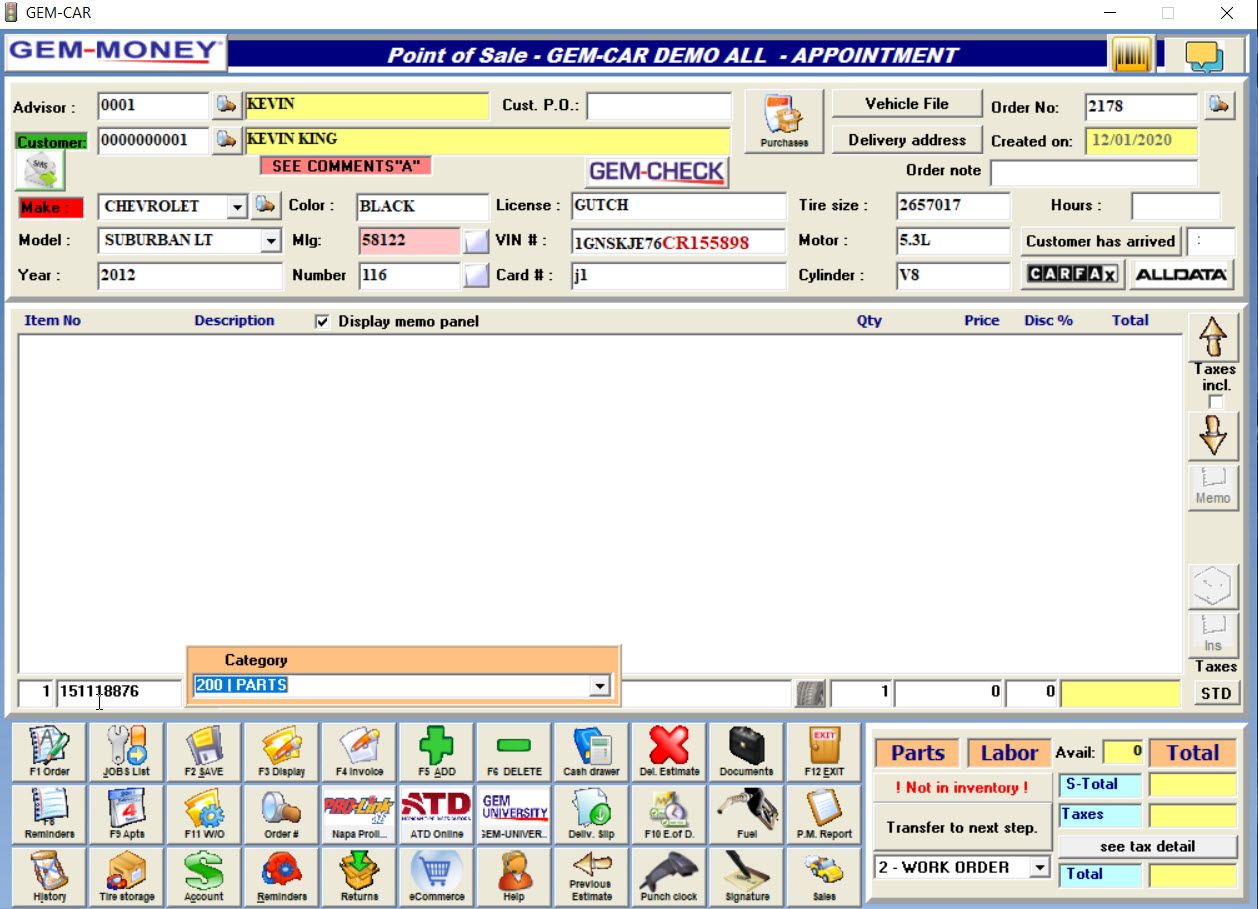Search orders beside Order No field
This screenshot has height=909, width=1258.
click(1219, 105)
